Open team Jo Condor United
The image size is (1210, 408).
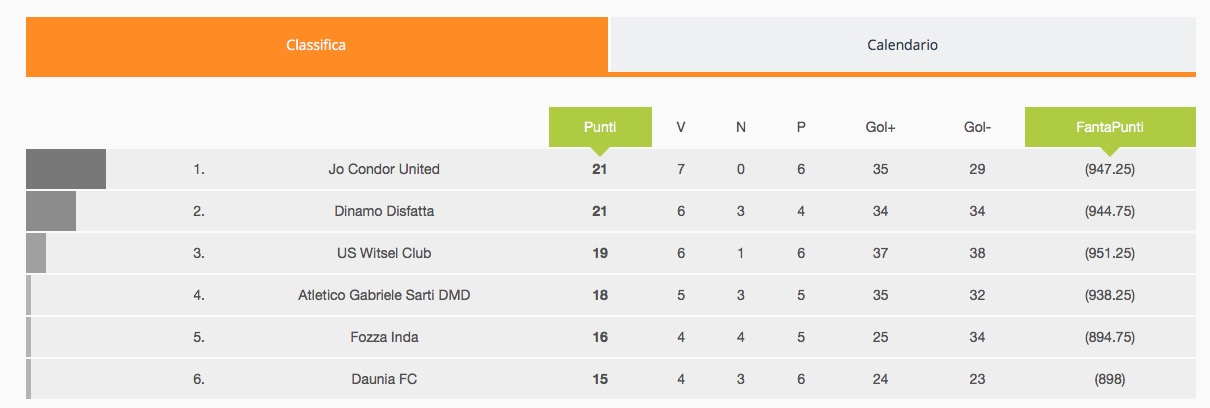384,169
